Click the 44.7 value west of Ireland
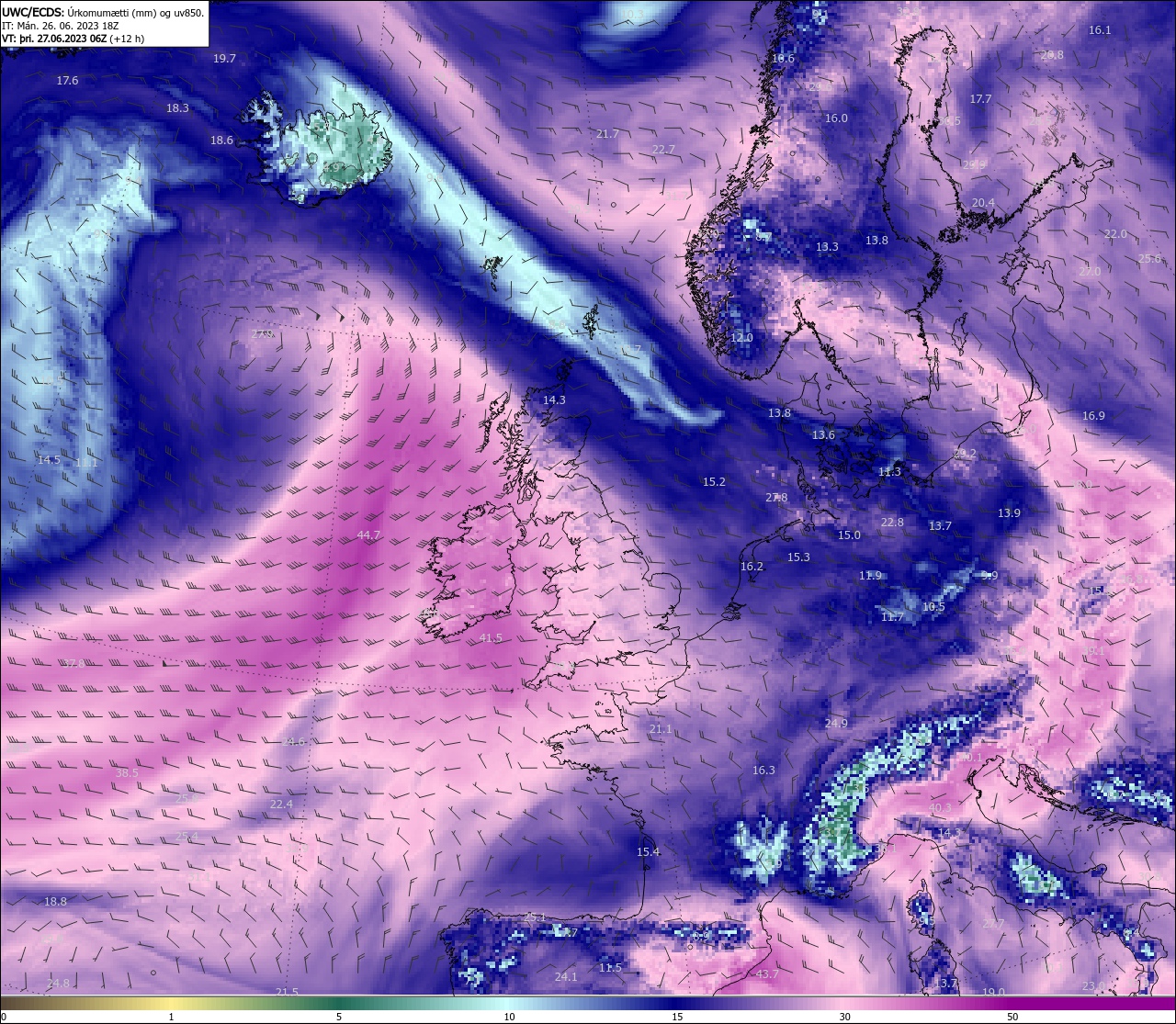Viewport: 1176px width, 1024px height. [368, 535]
